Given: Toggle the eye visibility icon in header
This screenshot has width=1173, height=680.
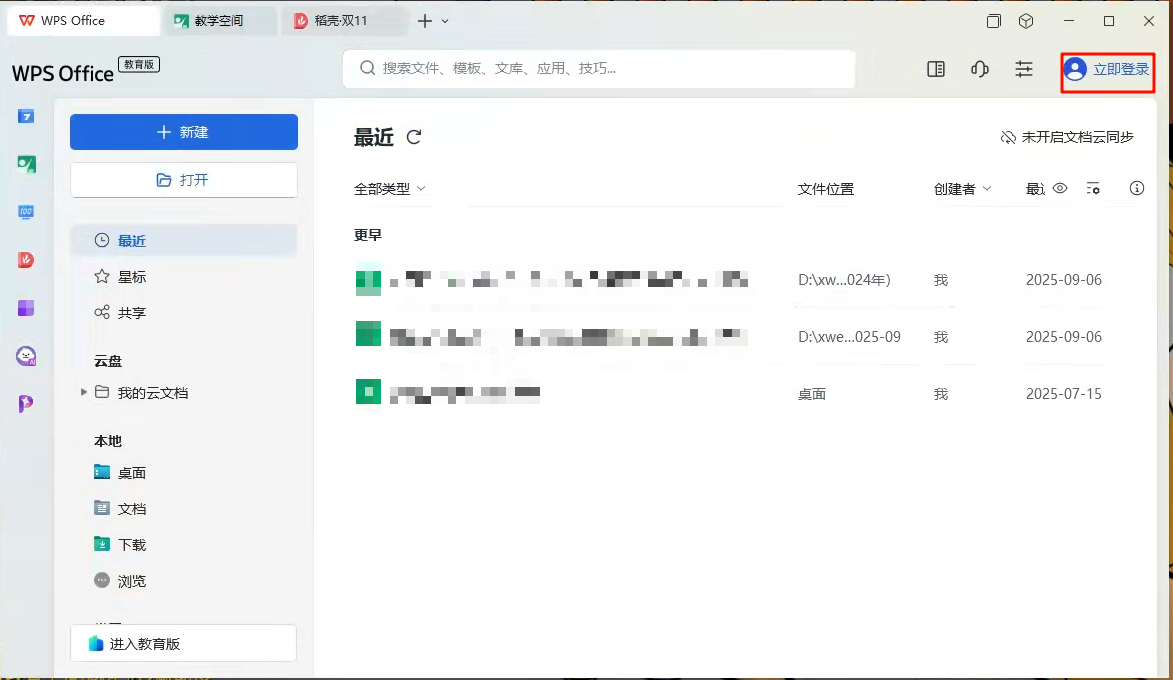Looking at the screenshot, I should click(x=1060, y=188).
